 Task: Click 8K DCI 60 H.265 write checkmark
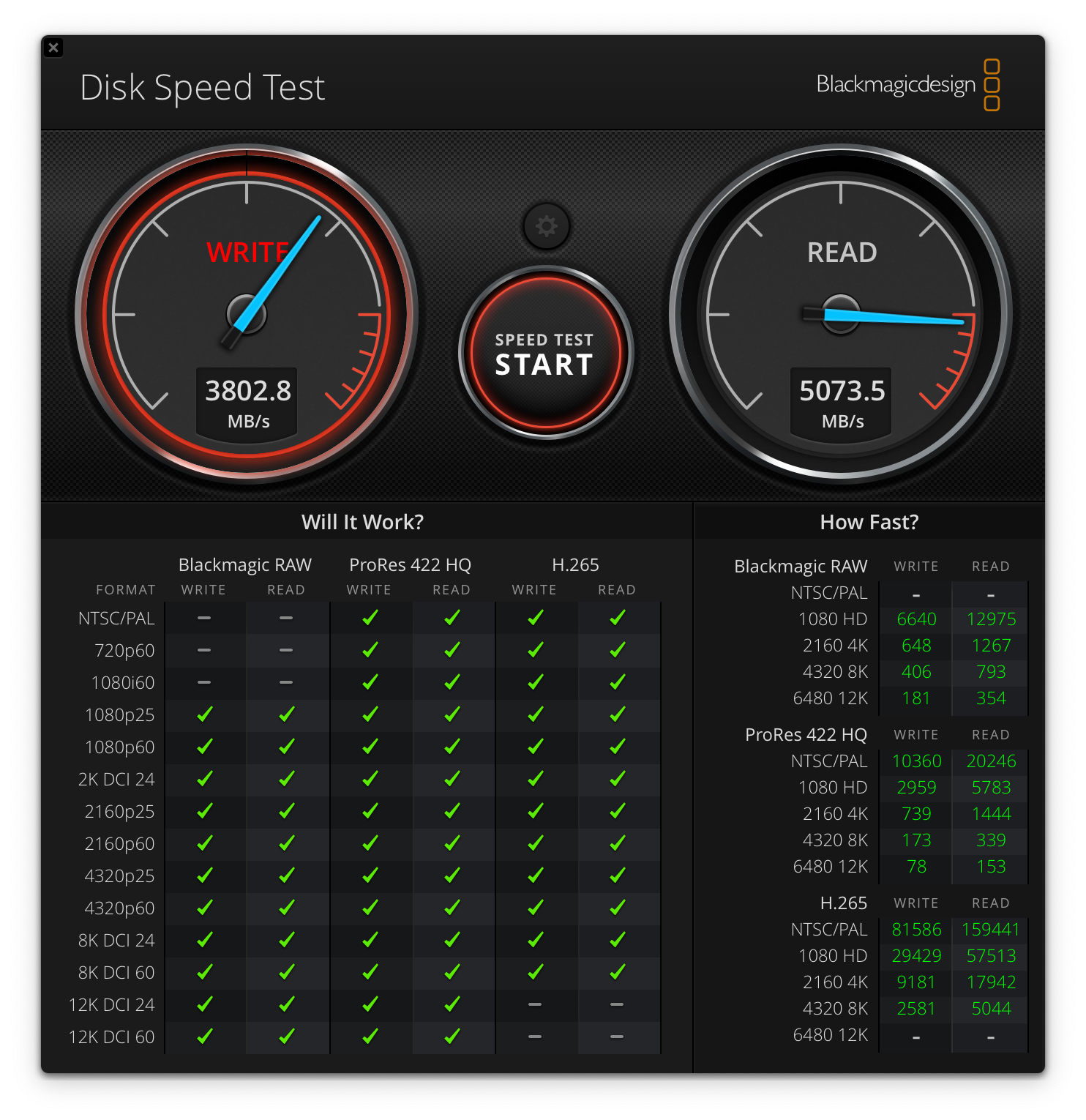pyautogui.click(x=536, y=972)
